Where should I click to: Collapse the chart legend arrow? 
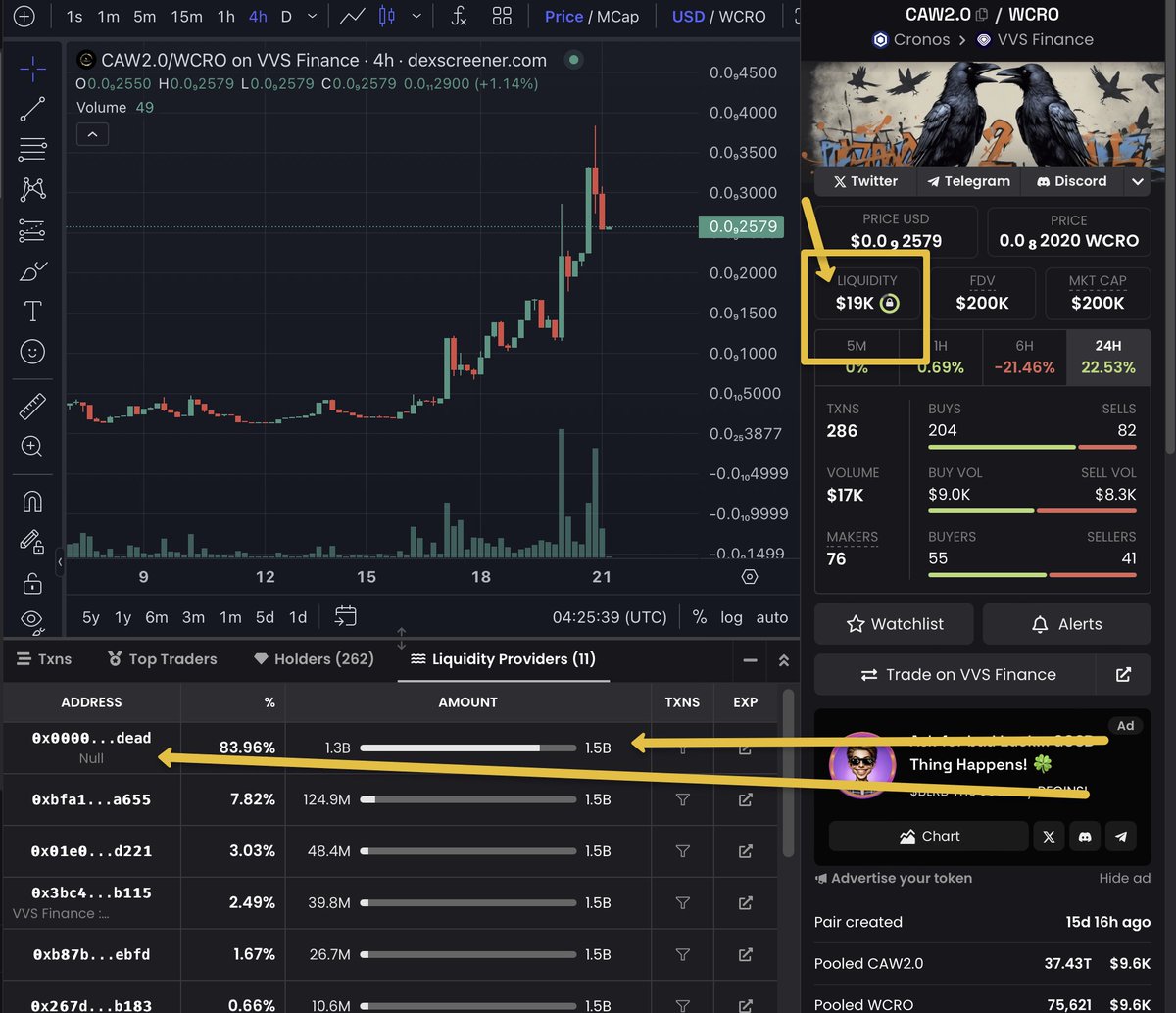pyautogui.click(x=92, y=134)
